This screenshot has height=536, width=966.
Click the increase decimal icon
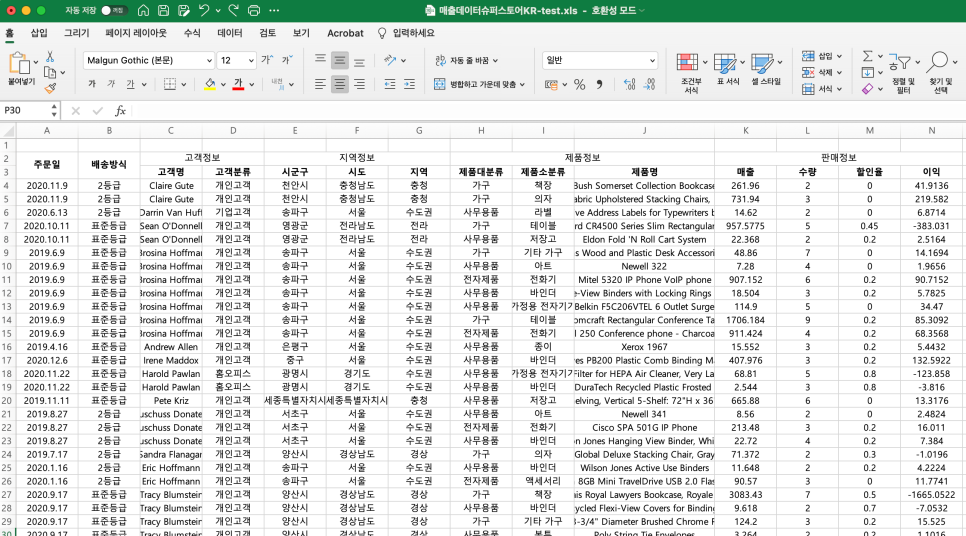click(629, 84)
